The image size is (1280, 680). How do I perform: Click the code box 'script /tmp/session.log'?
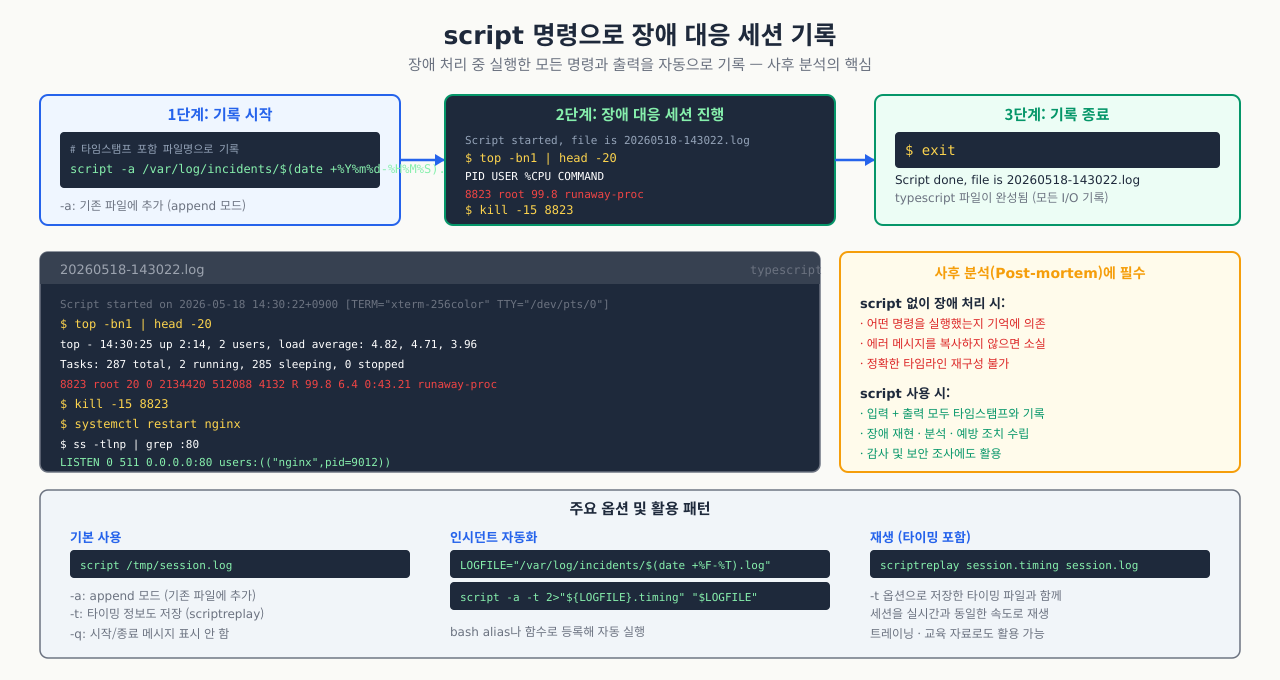(x=240, y=564)
